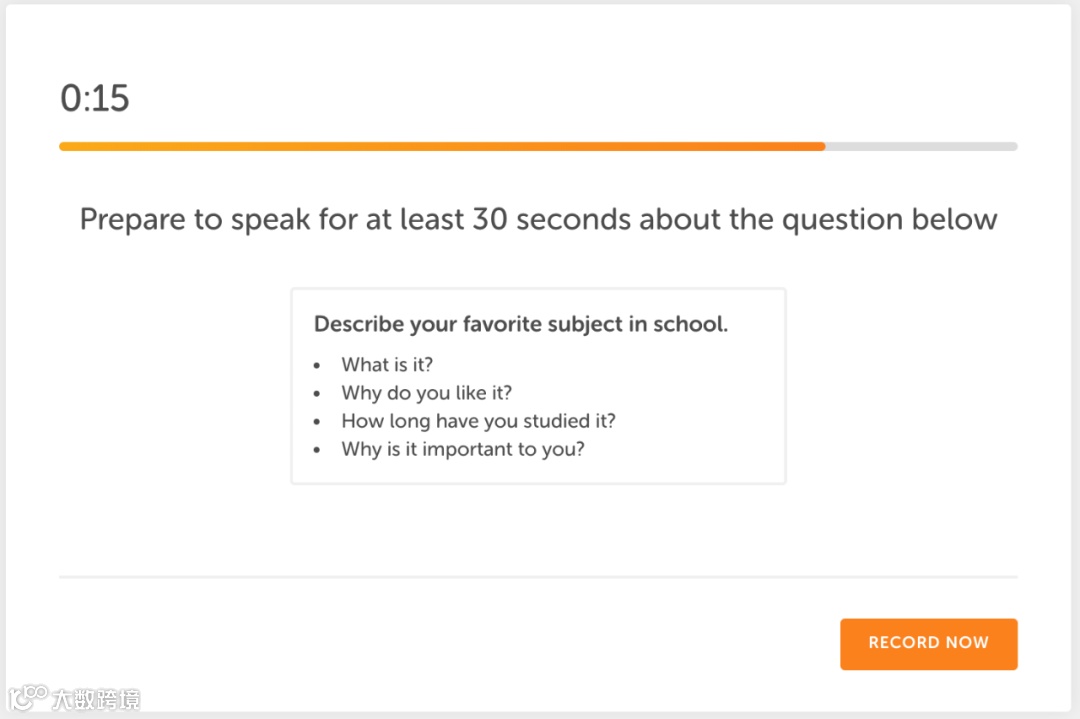The width and height of the screenshot is (1080, 719).
Task: Click the Chinese watermark text beside the logo
Action: tap(97, 698)
